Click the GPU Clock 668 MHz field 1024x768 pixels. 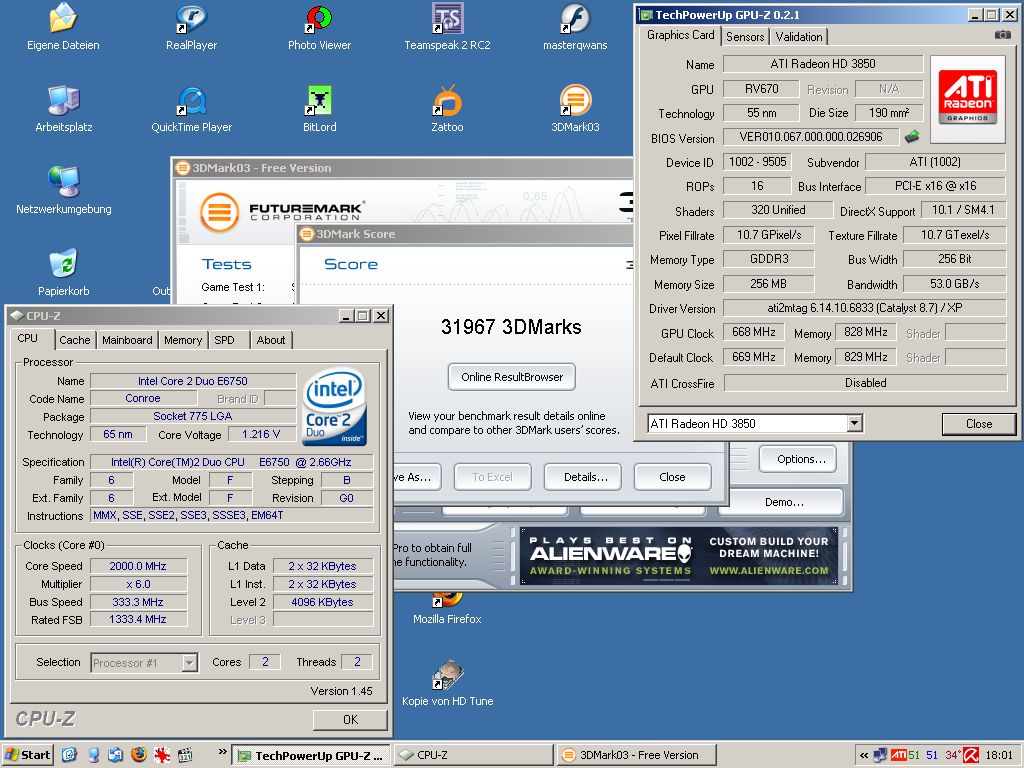pos(754,332)
